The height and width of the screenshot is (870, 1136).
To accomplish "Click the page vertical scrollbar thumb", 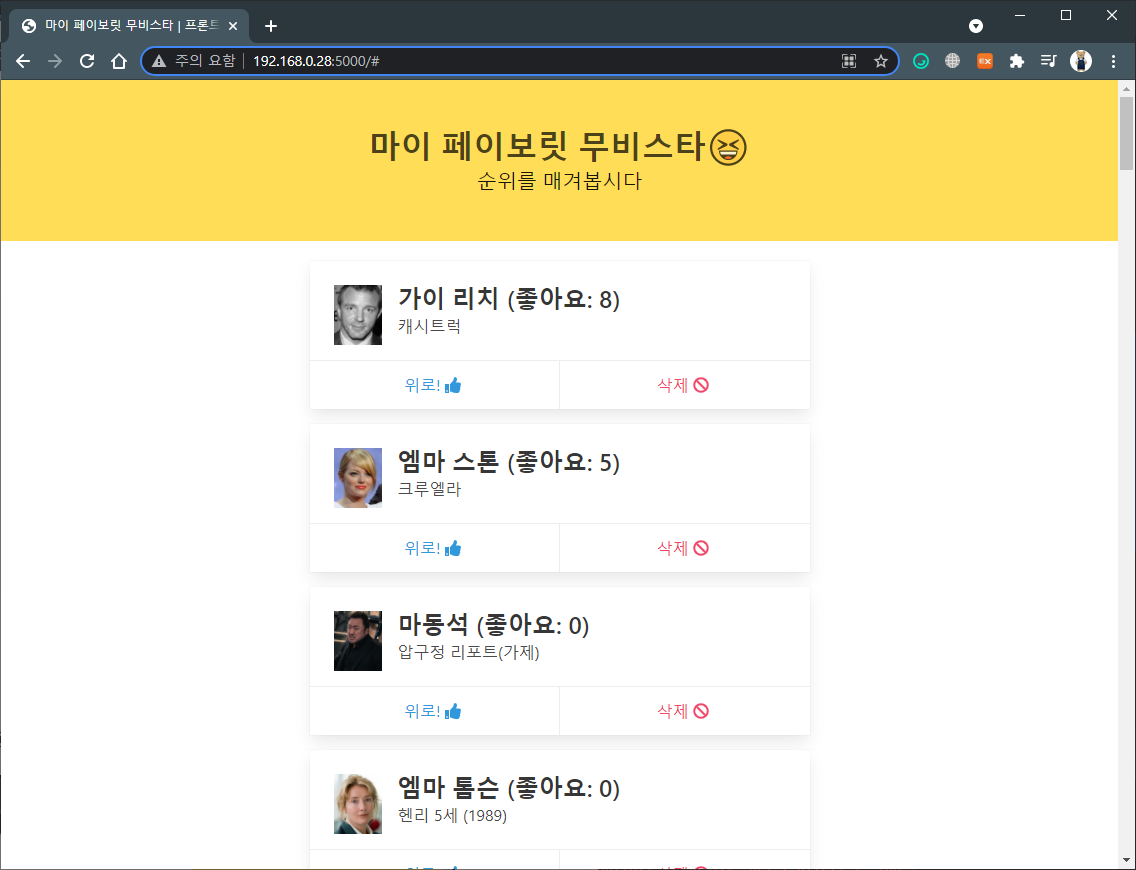I will pos(1127,133).
